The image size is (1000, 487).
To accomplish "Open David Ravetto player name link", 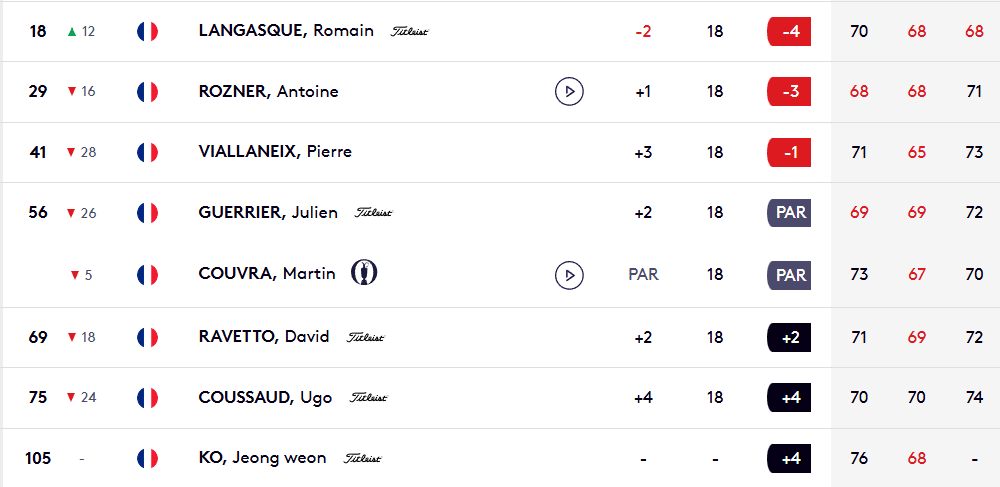I will [264, 337].
